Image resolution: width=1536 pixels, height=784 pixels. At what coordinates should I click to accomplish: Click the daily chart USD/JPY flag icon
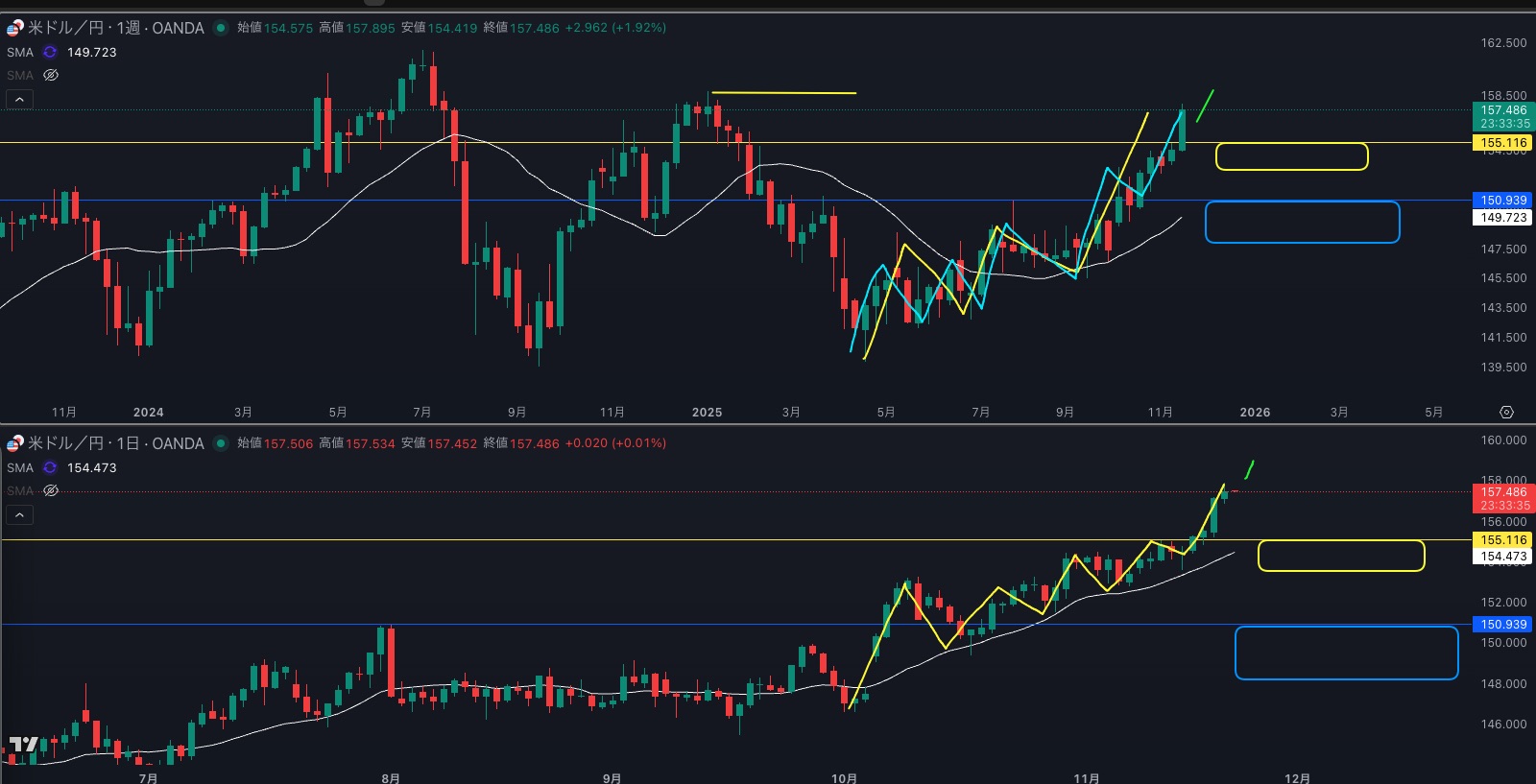(14, 443)
